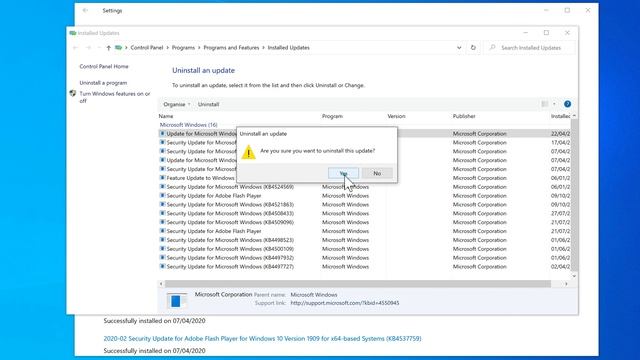Refresh the Installed Updates list
Viewport: 640px width, 360px height.
473,48
